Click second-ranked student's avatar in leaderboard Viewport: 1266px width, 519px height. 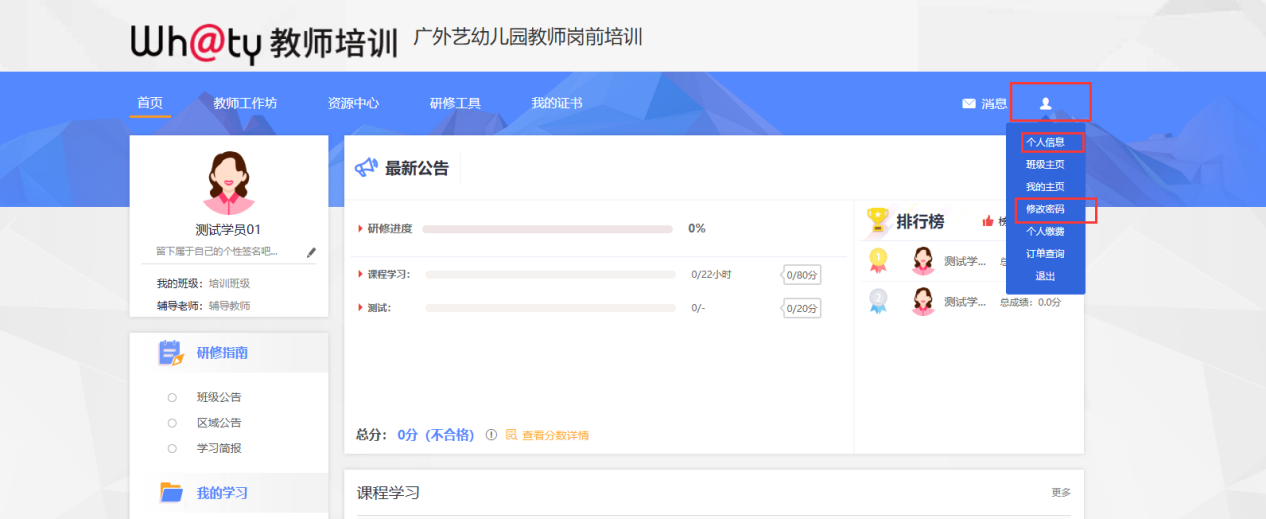[923, 301]
